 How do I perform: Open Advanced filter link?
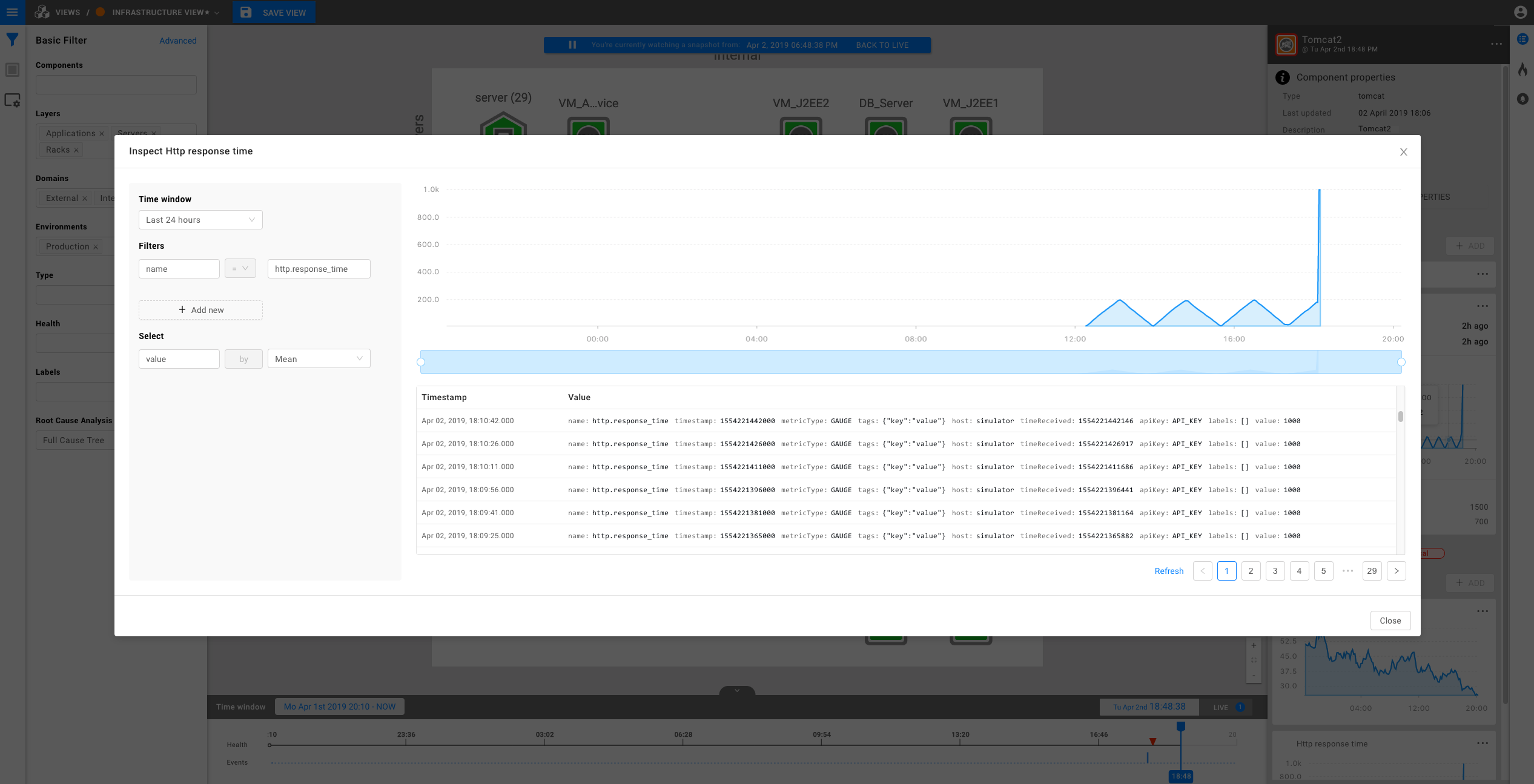coord(178,41)
